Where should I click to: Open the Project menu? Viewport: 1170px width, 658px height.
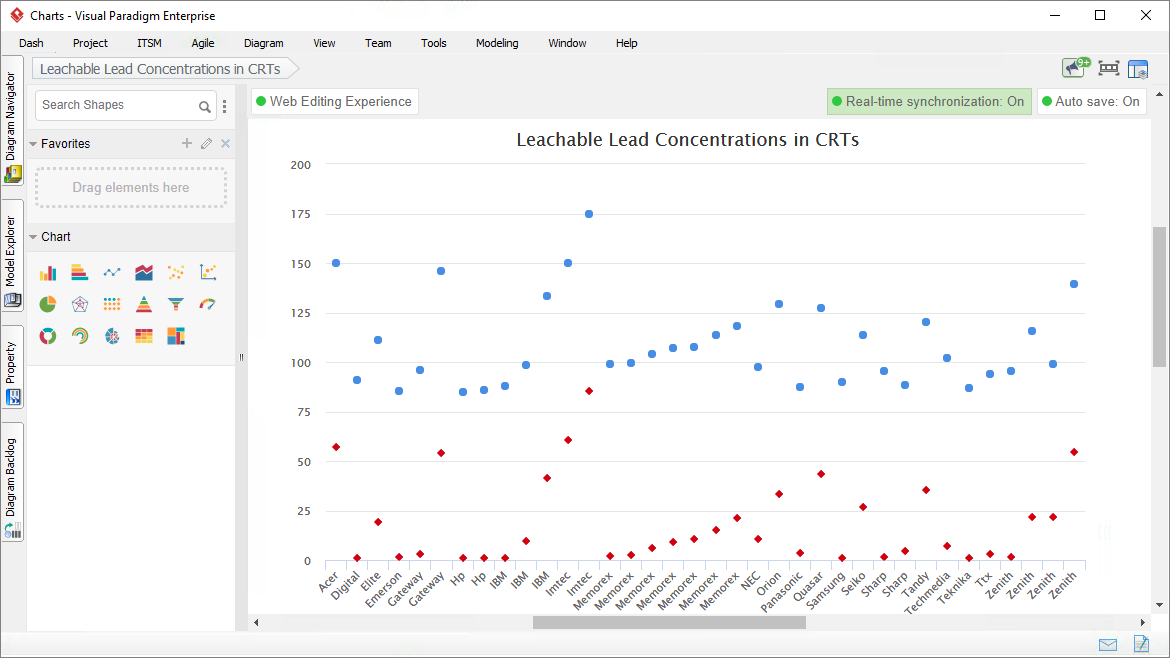[x=90, y=43]
